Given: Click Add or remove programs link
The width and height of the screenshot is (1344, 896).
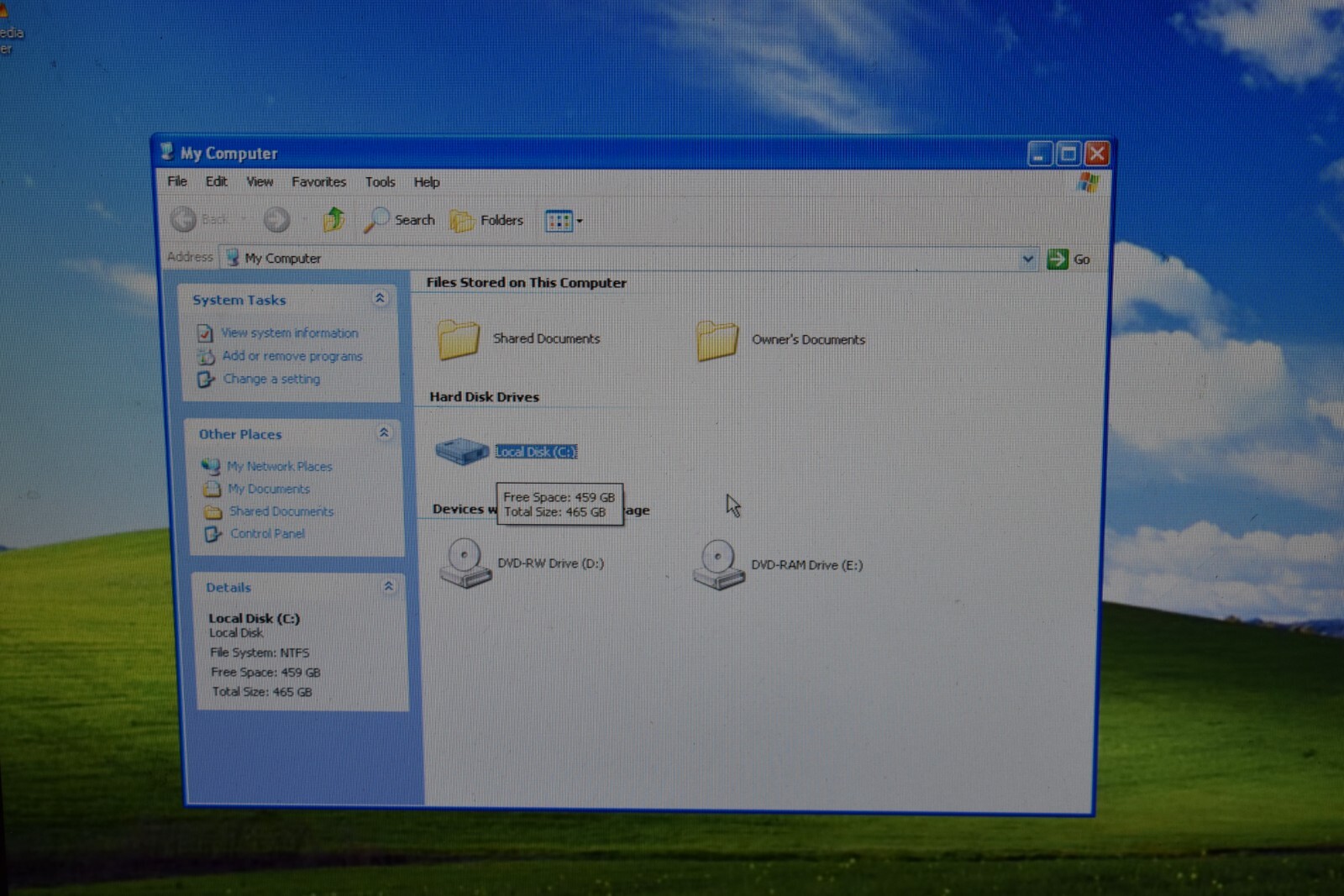Looking at the screenshot, I should click(x=292, y=356).
